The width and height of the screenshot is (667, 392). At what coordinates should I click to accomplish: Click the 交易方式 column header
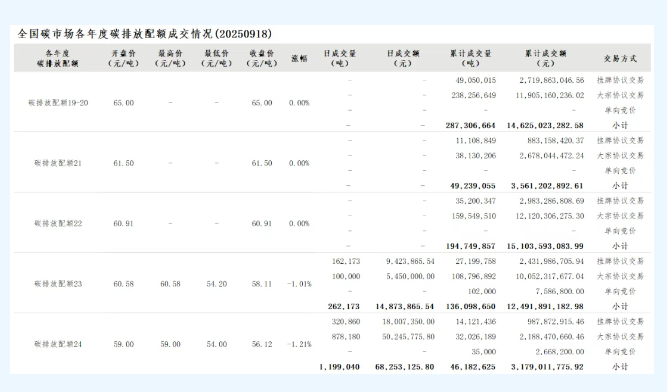(x=620, y=58)
